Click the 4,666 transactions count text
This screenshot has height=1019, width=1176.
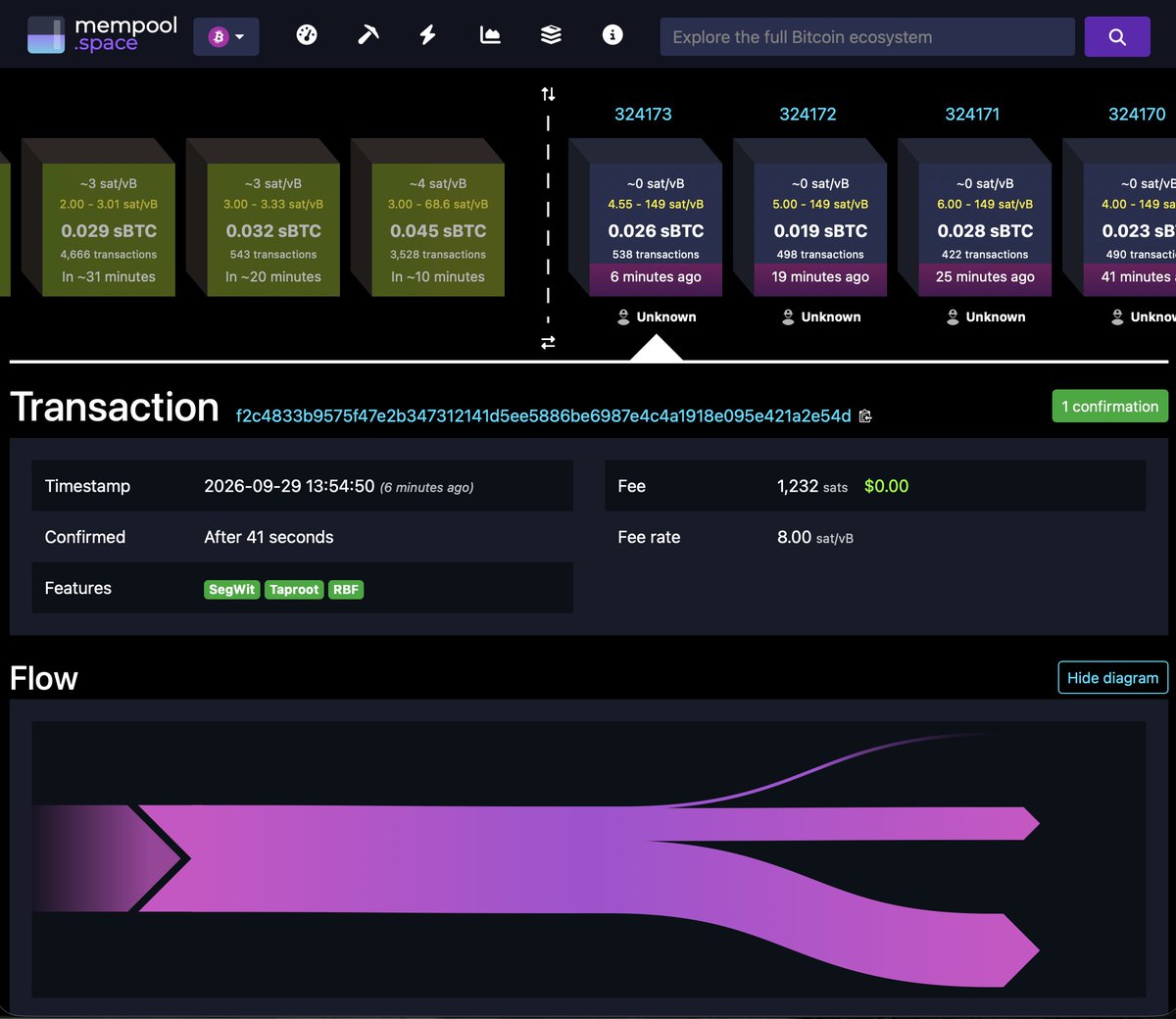109,255
